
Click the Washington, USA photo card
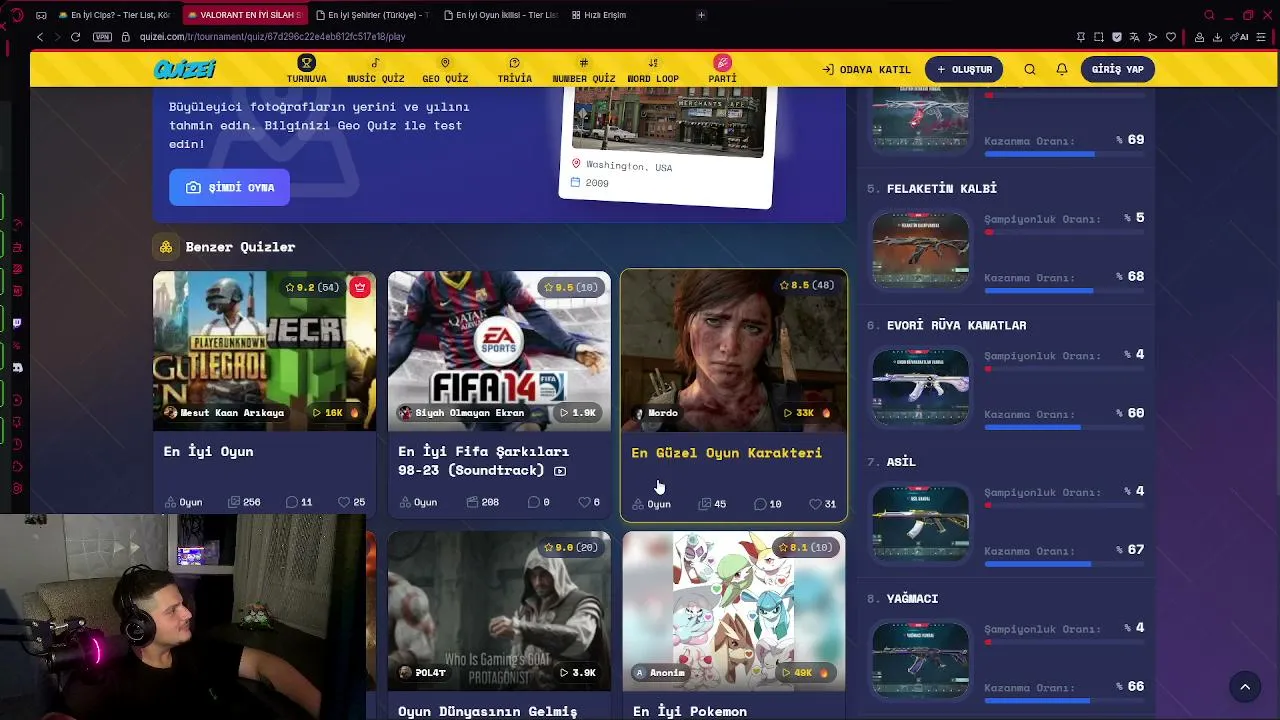click(667, 145)
